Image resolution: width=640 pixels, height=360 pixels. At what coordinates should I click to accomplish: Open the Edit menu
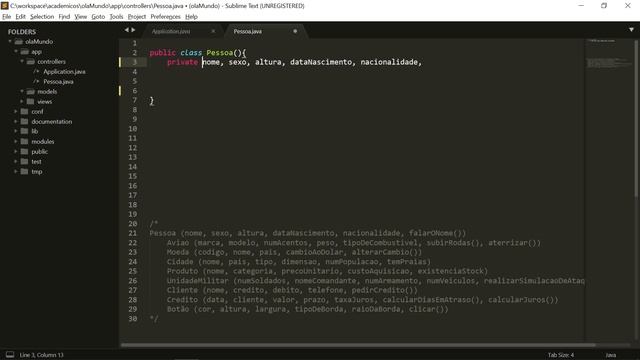[20, 17]
